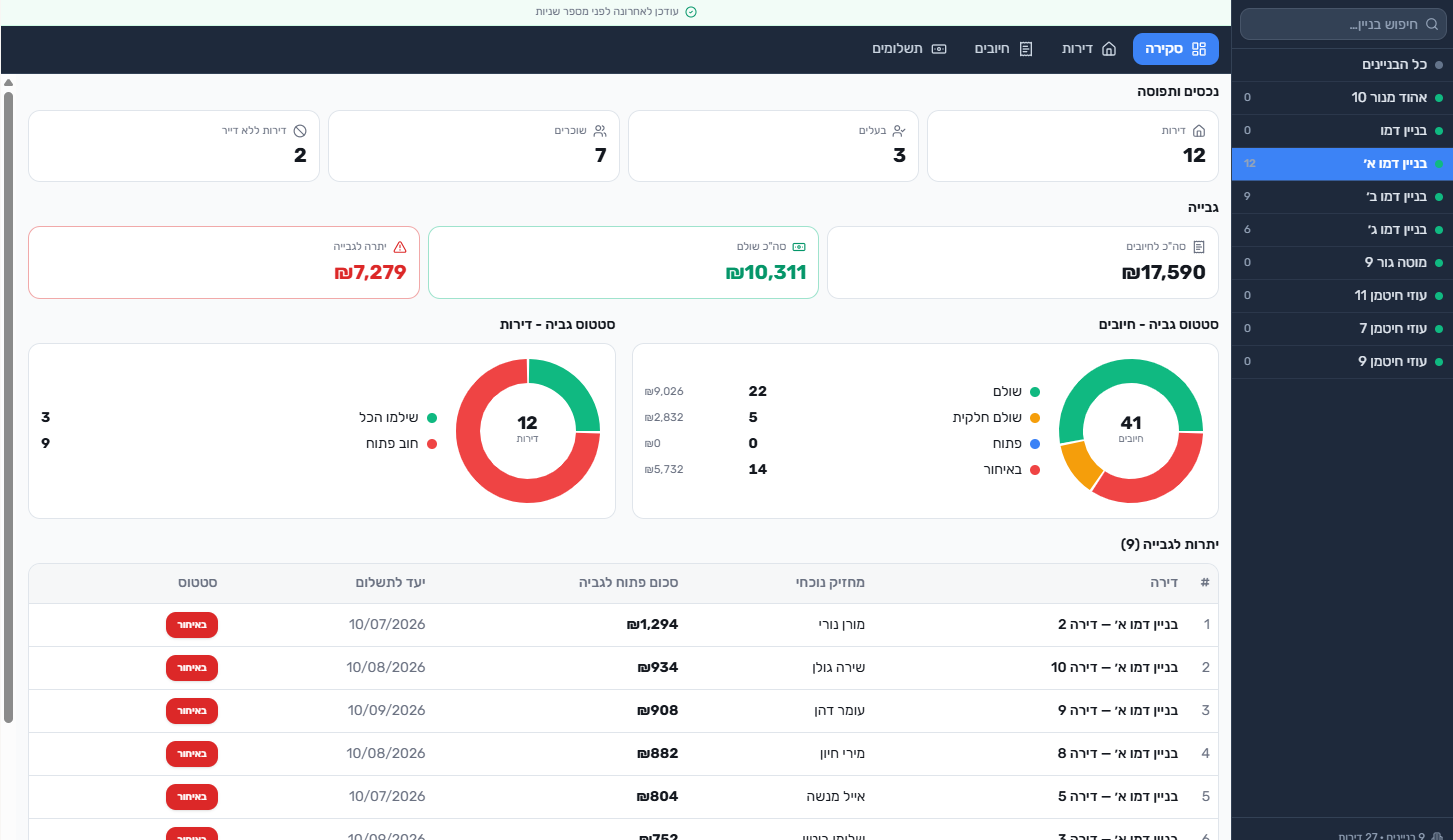
Task: Click the document icon on the חיובים tab
Action: [x=1025, y=49]
